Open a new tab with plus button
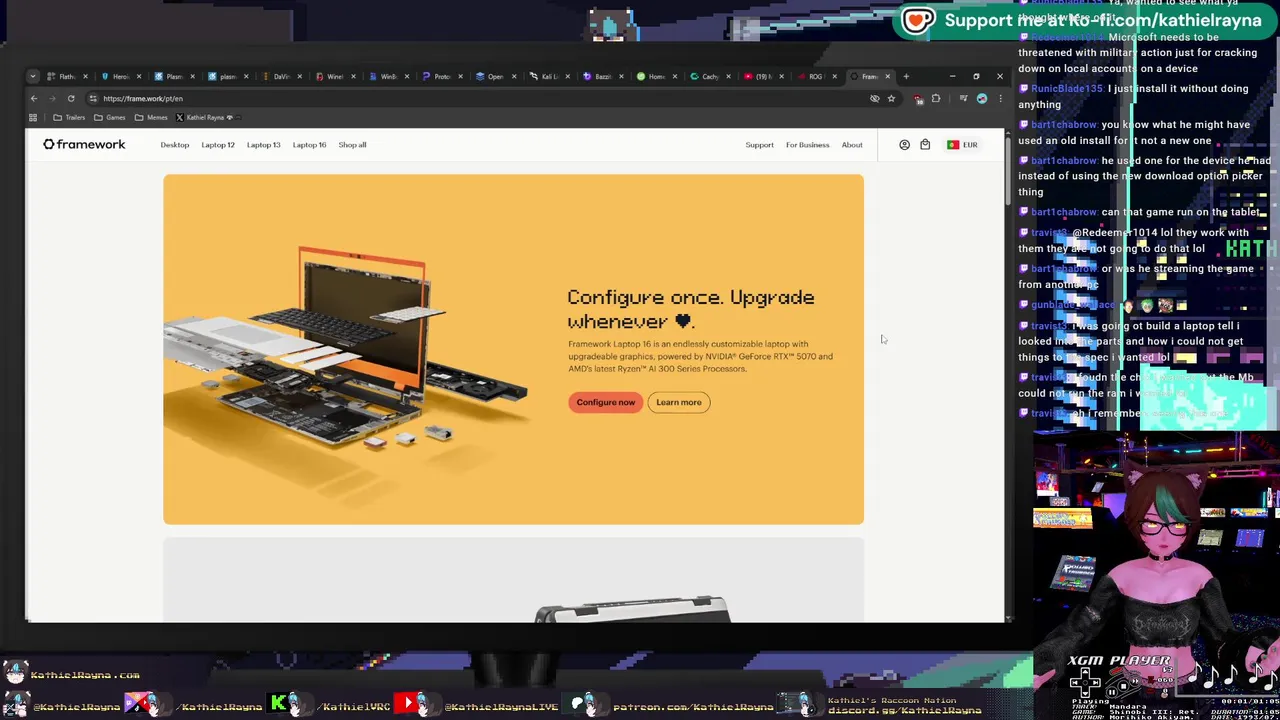Screen dimensions: 1280x720 906,76
